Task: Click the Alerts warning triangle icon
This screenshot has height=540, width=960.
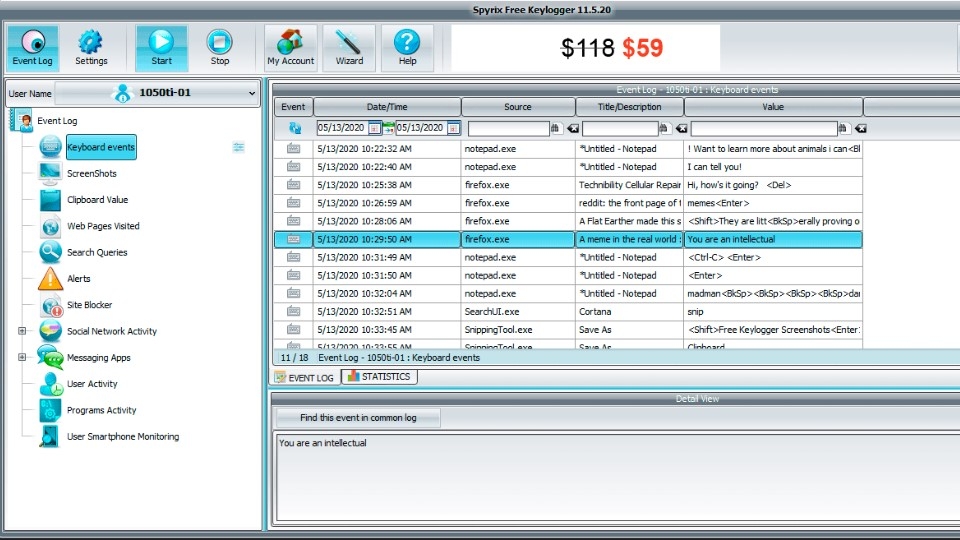Action: [x=50, y=279]
